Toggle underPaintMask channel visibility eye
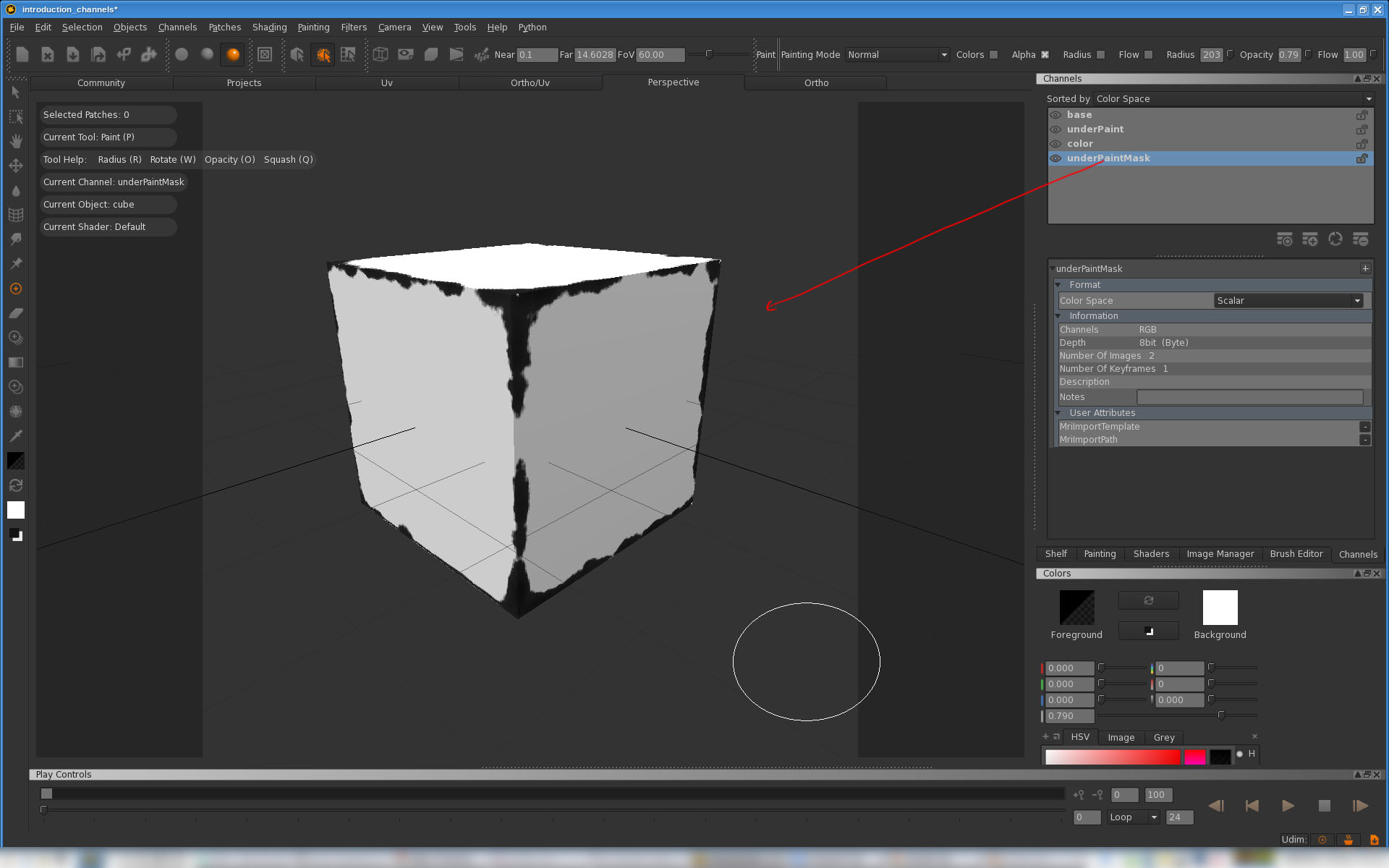Viewport: 1389px width, 868px height. pos(1055,158)
